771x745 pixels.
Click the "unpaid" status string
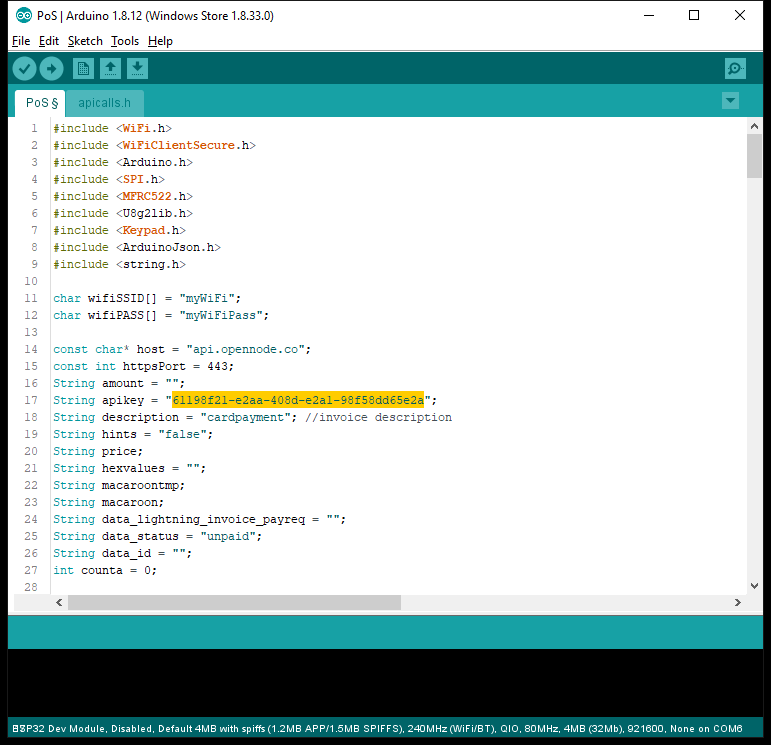click(228, 536)
